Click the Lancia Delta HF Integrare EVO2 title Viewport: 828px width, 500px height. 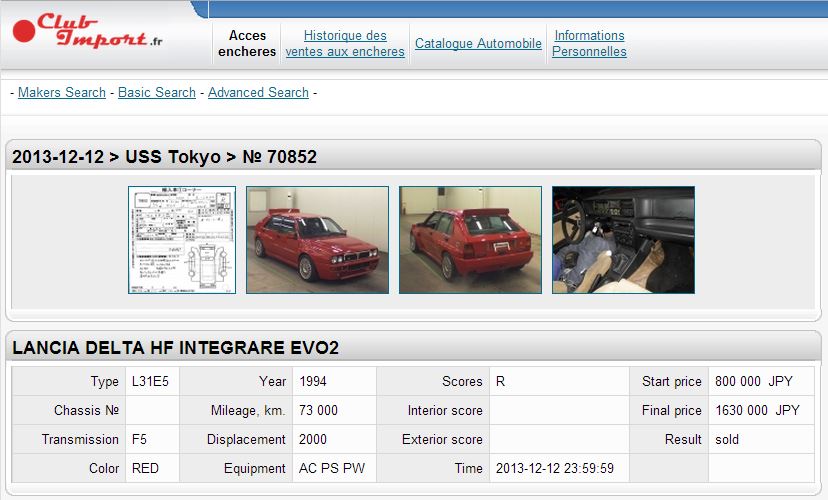click(175, 348)
